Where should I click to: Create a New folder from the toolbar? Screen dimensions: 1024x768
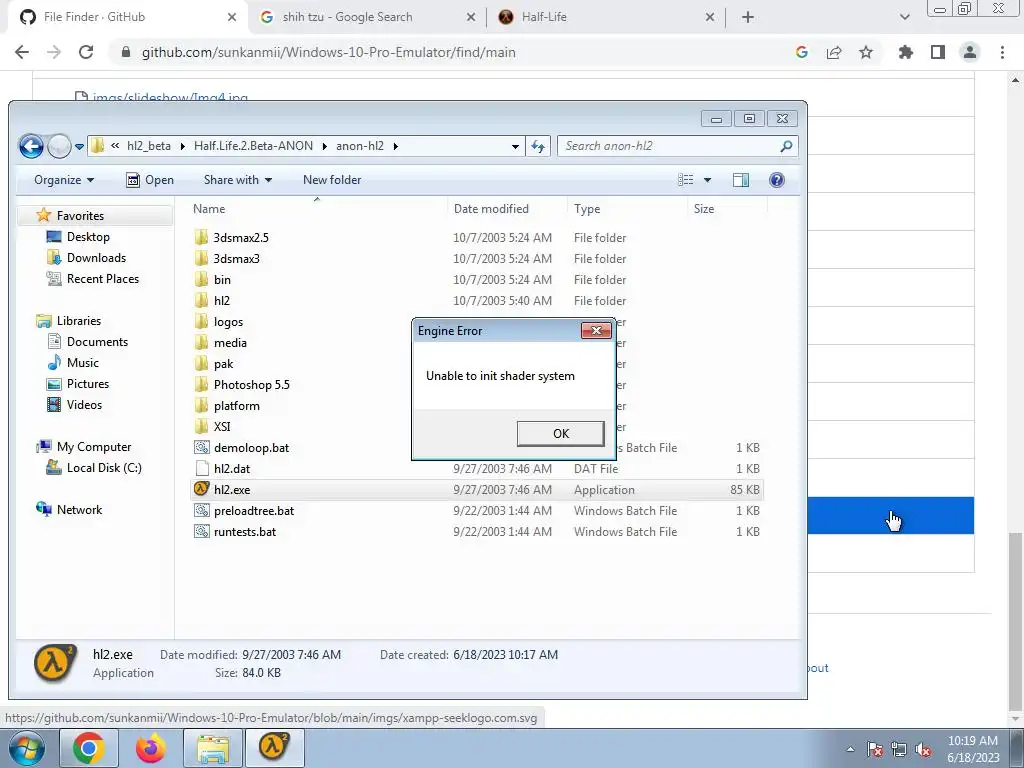332,180
